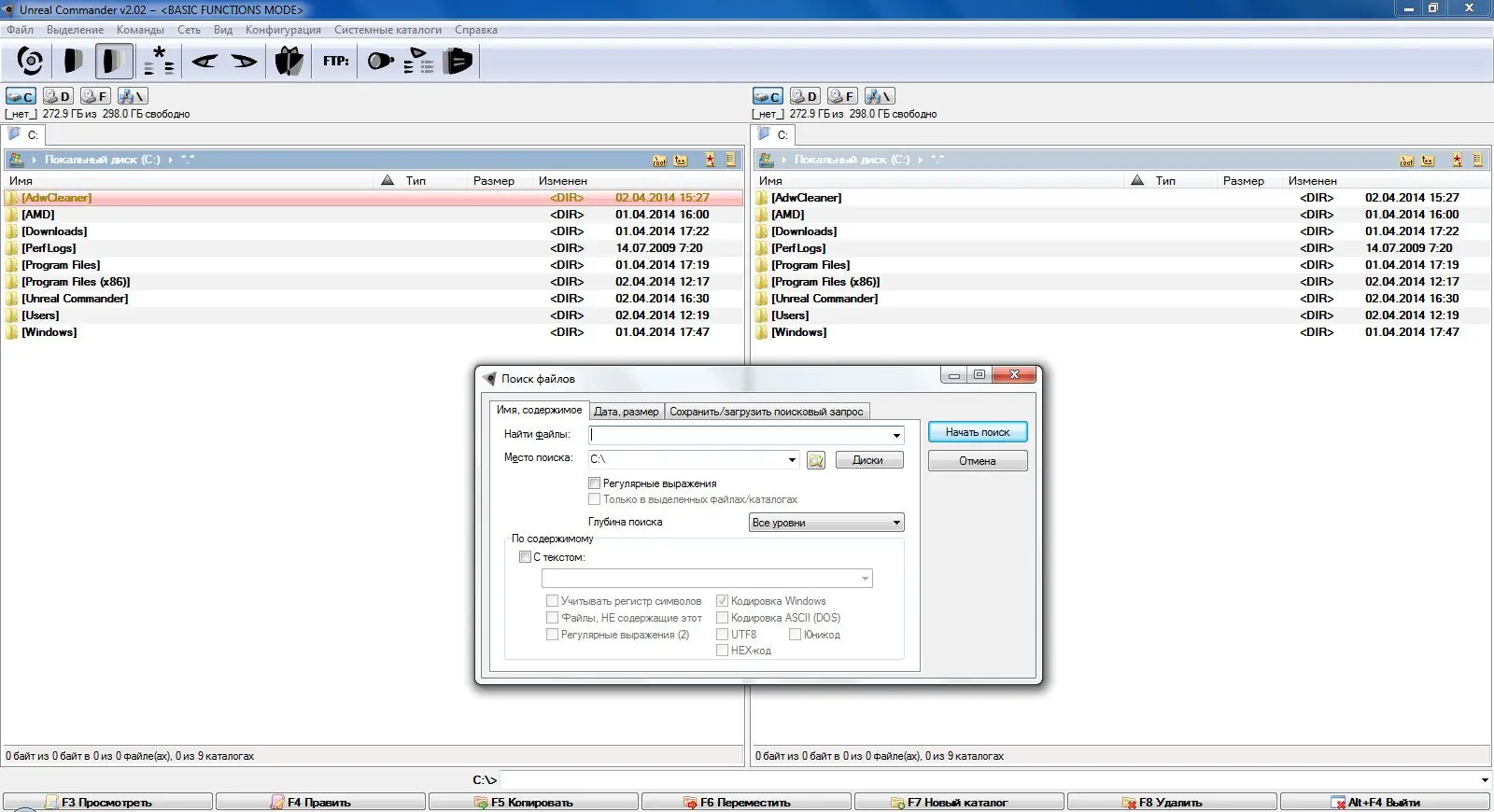Click the last toolbar icon right of the list icon
Viewport: 1494px width, 812px height.
point(458,62)
